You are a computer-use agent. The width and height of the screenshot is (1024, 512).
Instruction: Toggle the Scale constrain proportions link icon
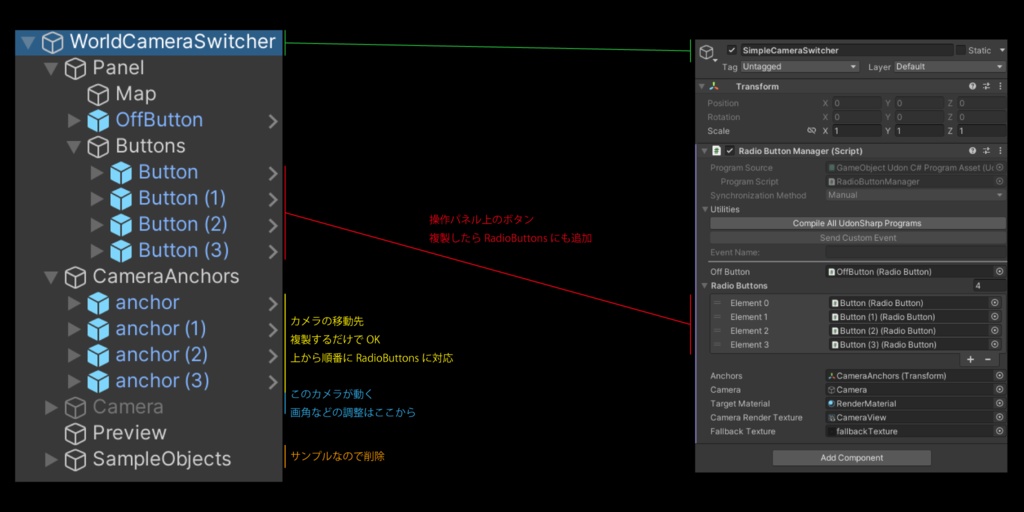812,131
